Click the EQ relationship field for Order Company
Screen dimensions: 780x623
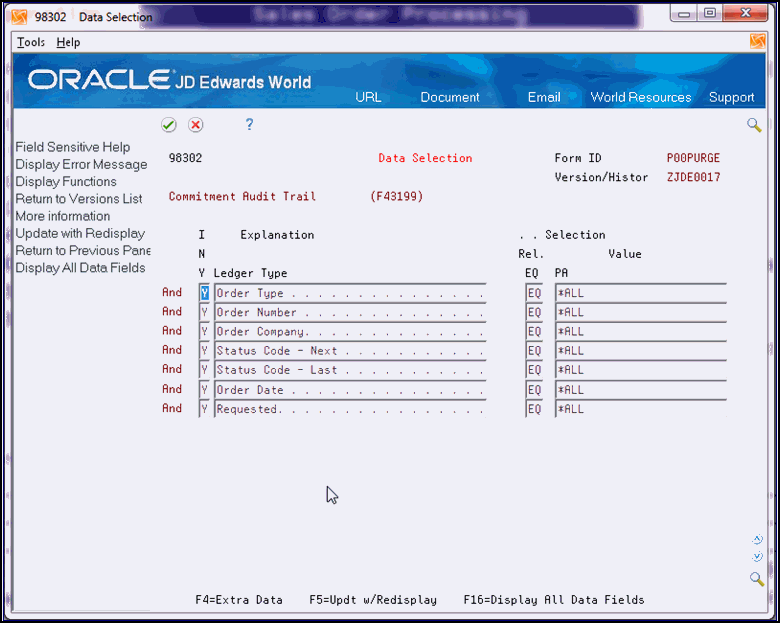(534, 331)
